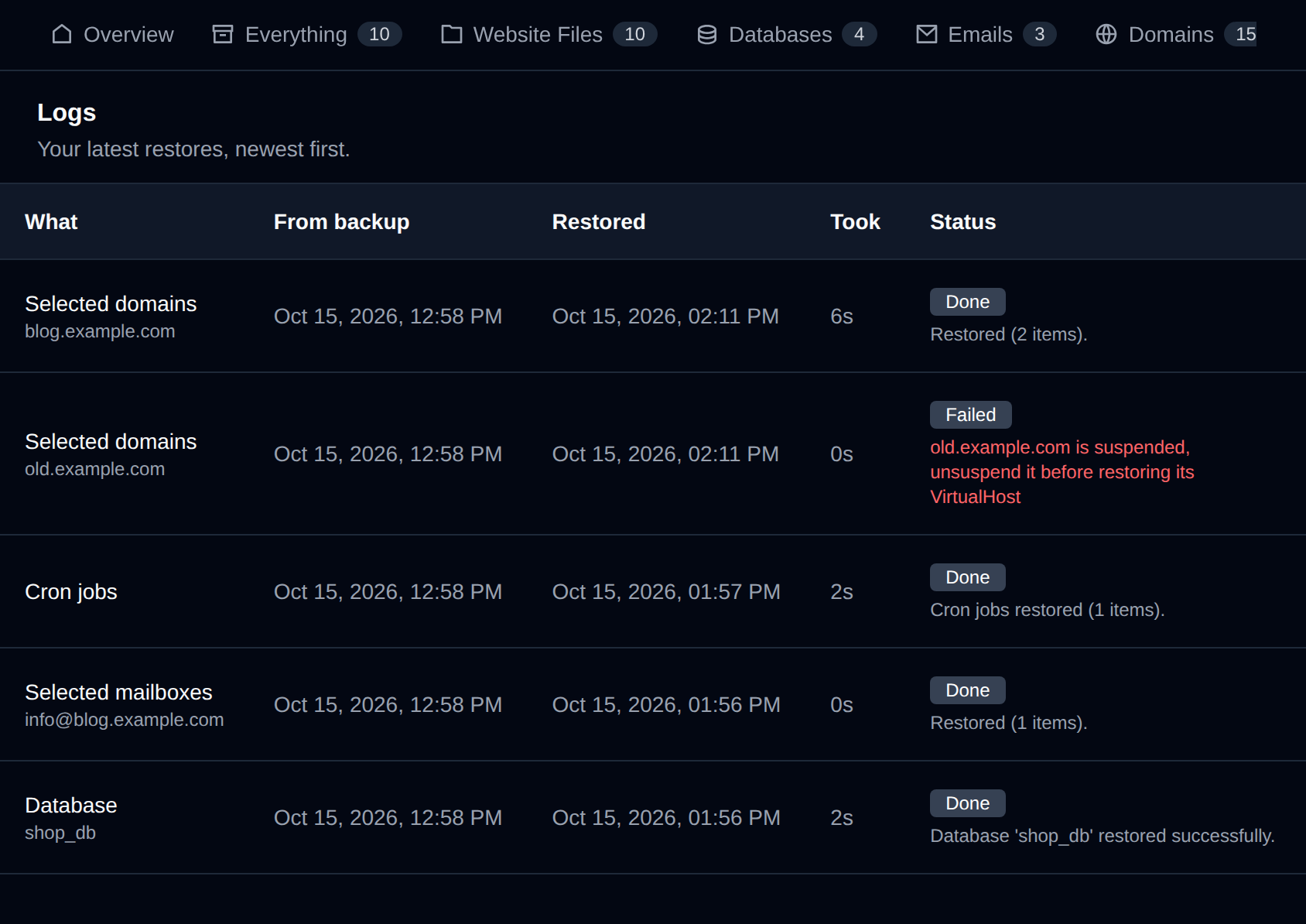Click the 01:57 PM restored timestamp

(666, 592)
